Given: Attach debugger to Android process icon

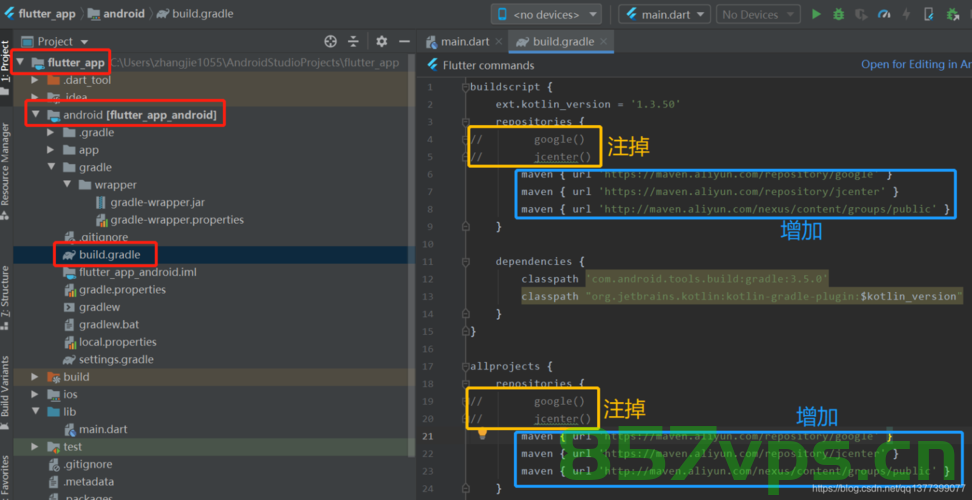Looking at the screenshot, I should point(953,14).
